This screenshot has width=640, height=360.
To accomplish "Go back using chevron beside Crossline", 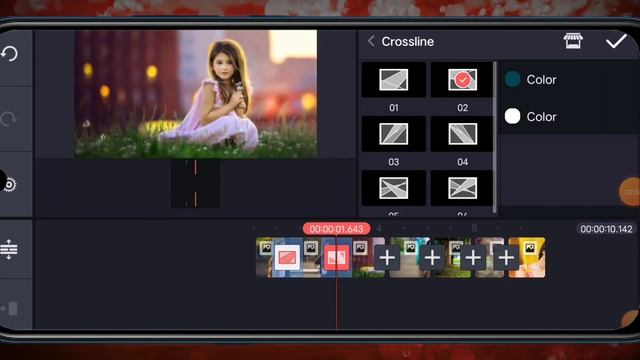I will coord(371,41).
